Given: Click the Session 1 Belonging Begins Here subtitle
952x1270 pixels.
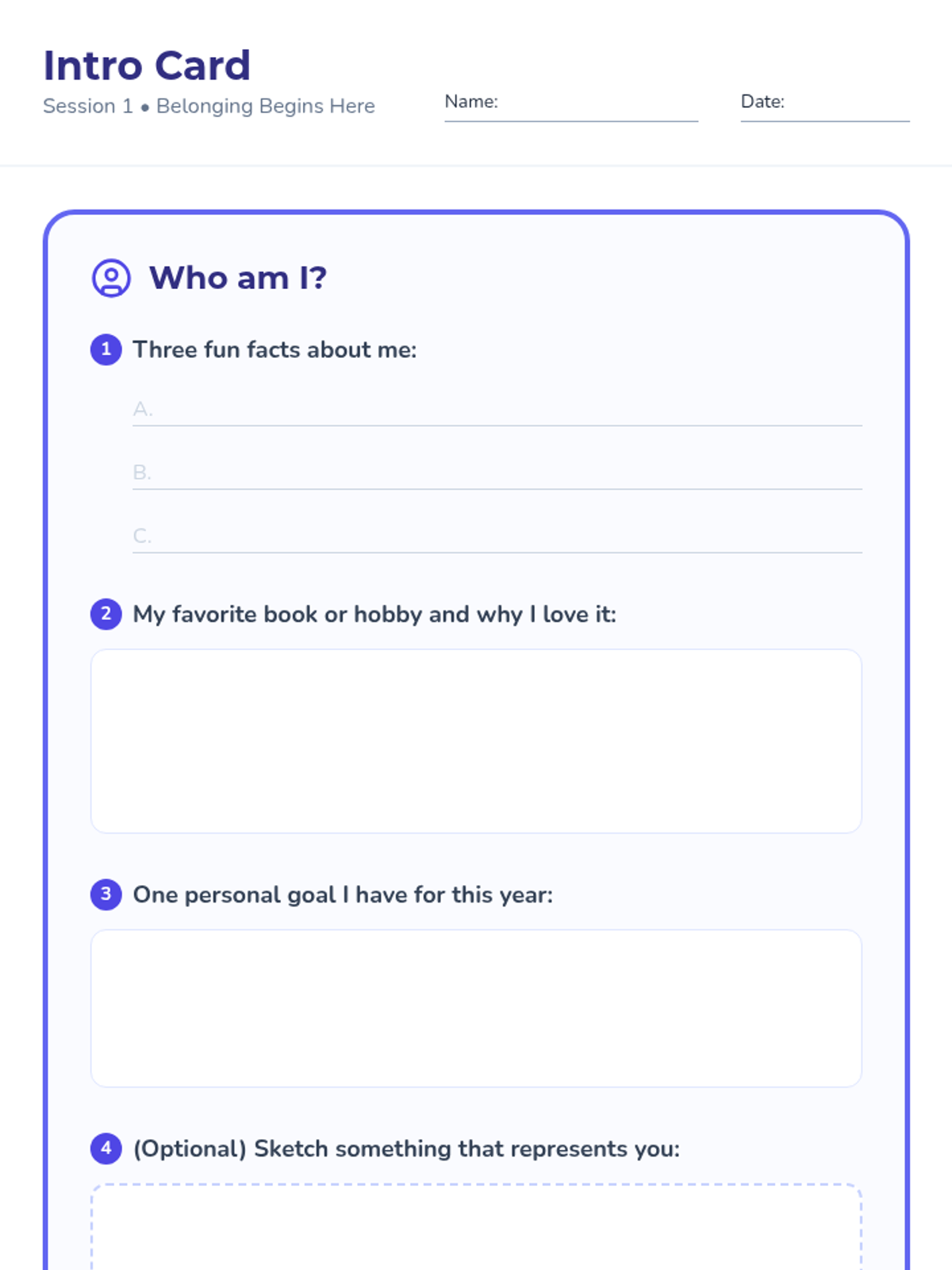Looking at the screenshot, I should click(x=209, y=106).
